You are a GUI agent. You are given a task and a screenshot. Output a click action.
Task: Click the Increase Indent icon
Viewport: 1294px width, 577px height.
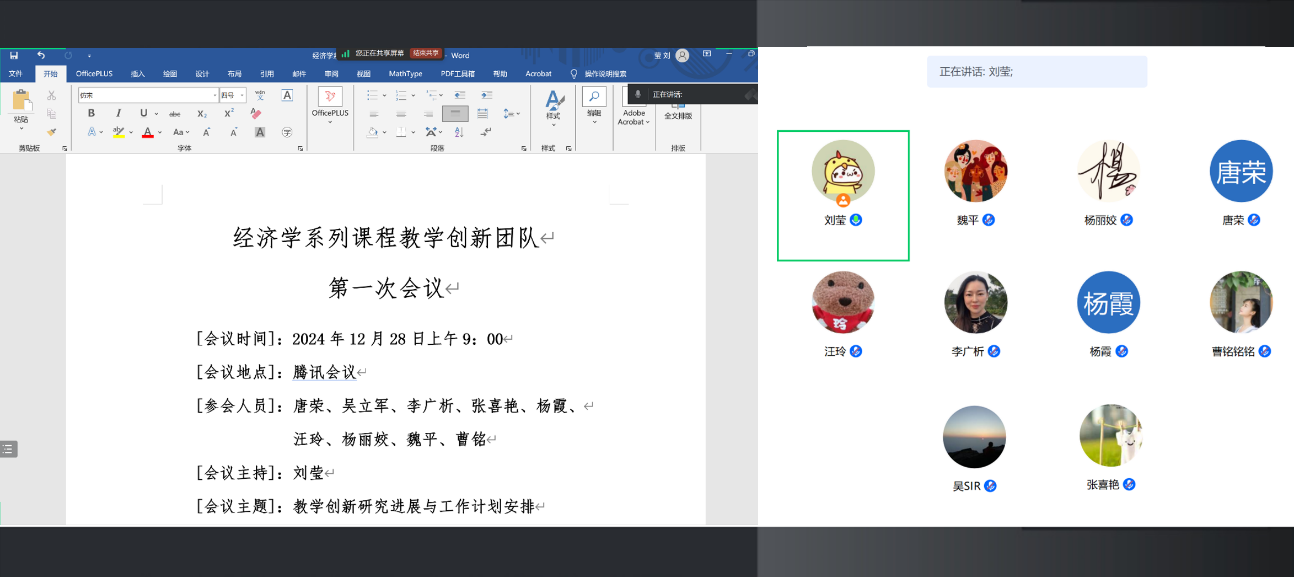point(485,95)
